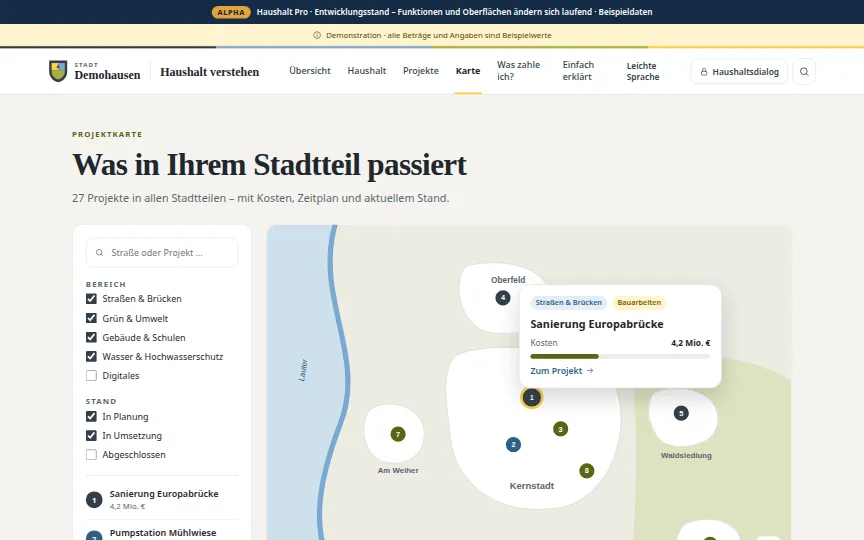Uncheck In Umsetzung status filter
Screen dimensions: 864x540
[91, 435]
